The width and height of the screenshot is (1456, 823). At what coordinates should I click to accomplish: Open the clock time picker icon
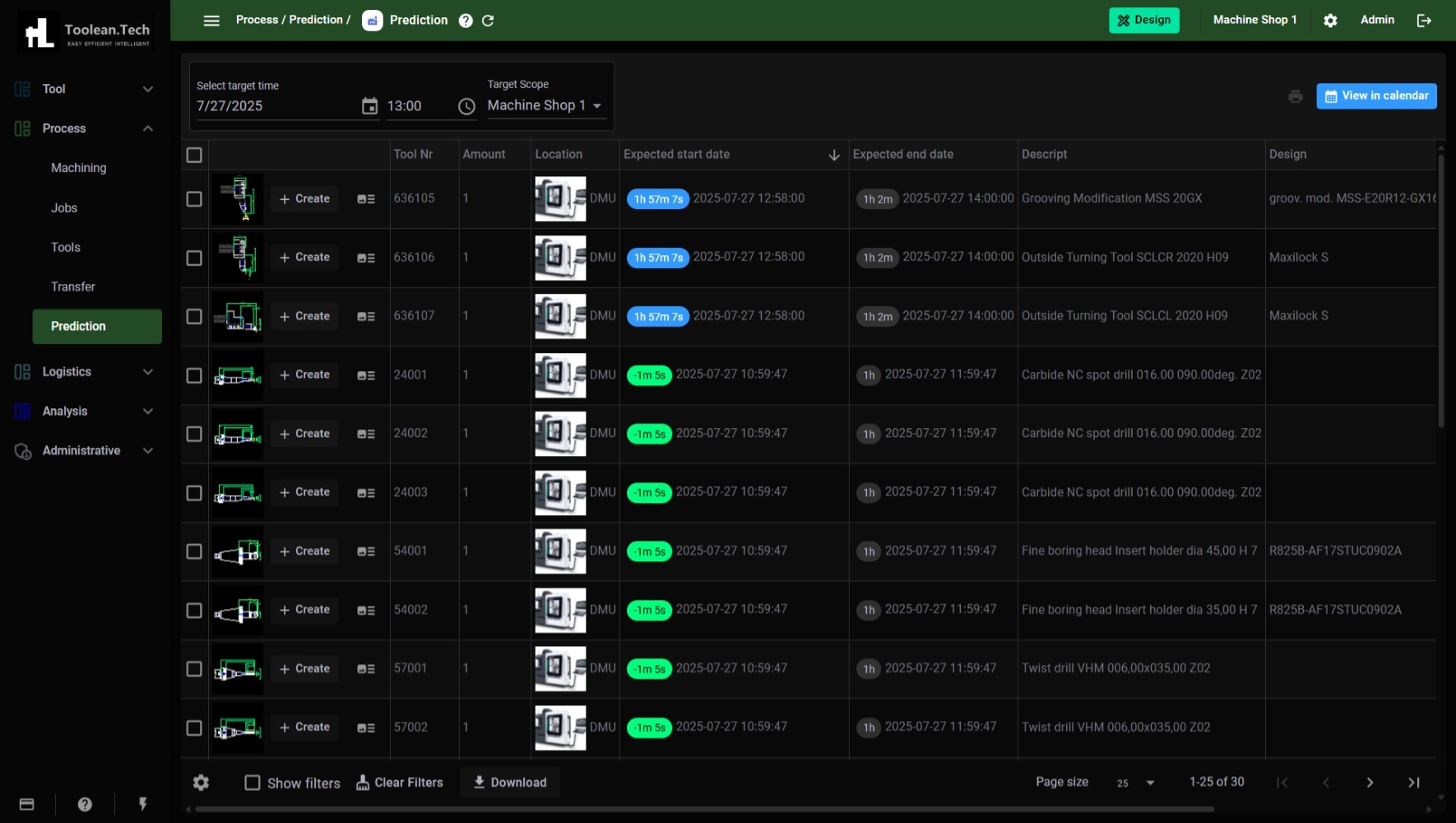click(x=466, y=106)
